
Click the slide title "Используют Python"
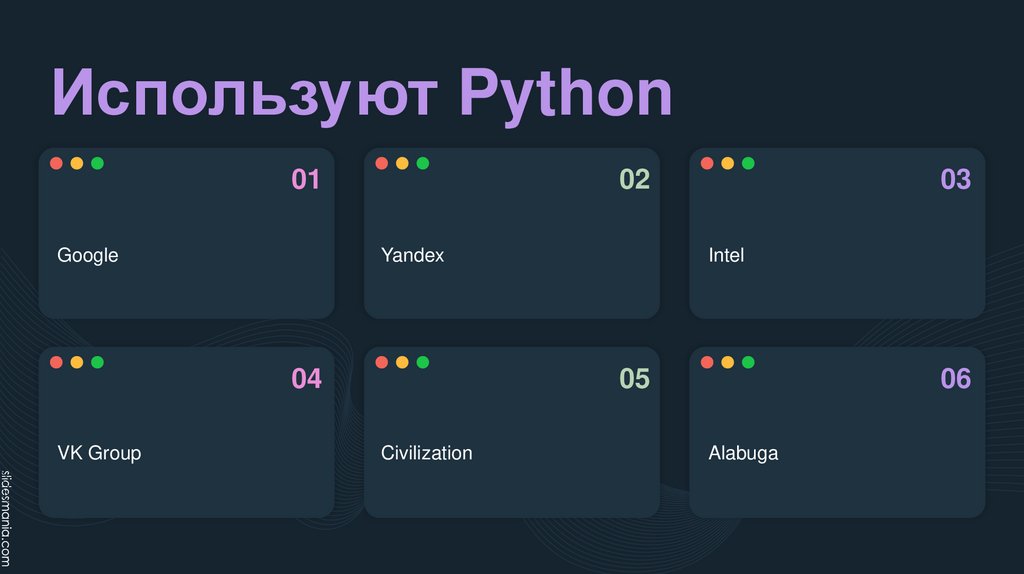(x=362, y=95)
